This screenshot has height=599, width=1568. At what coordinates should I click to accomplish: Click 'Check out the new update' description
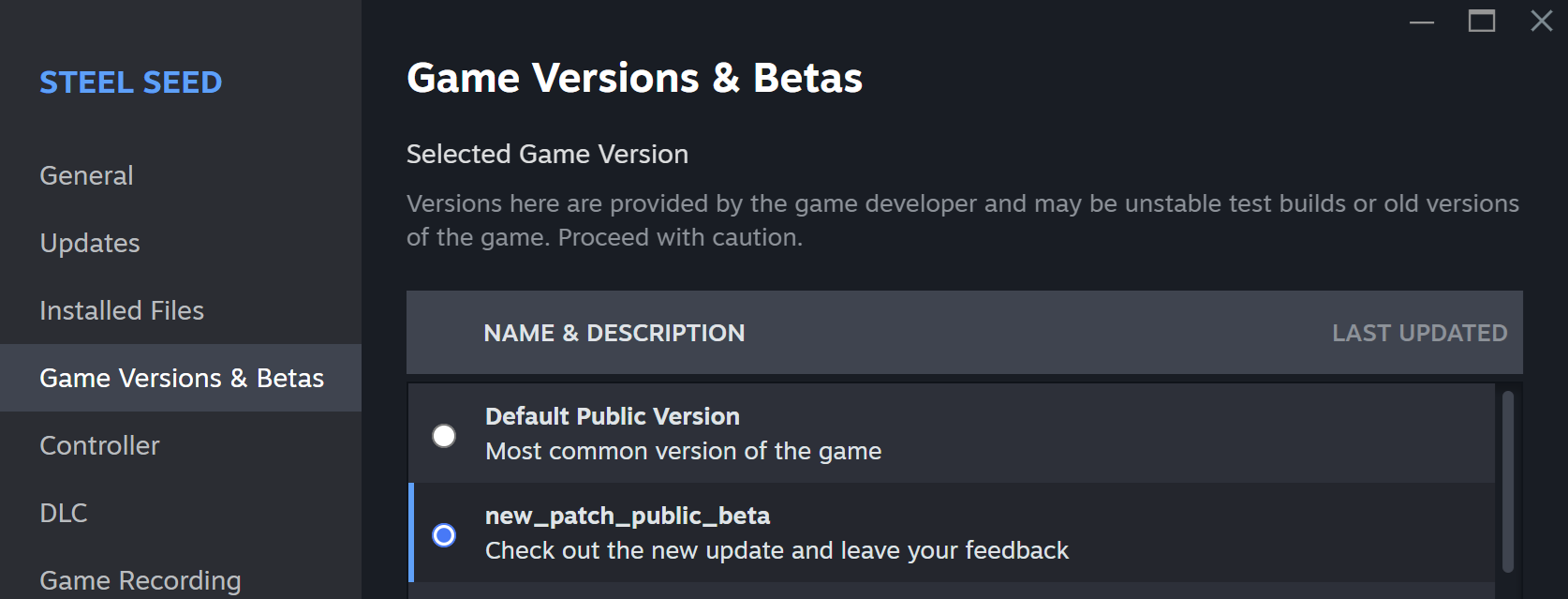pyautogui.click(x=777, y=550)
